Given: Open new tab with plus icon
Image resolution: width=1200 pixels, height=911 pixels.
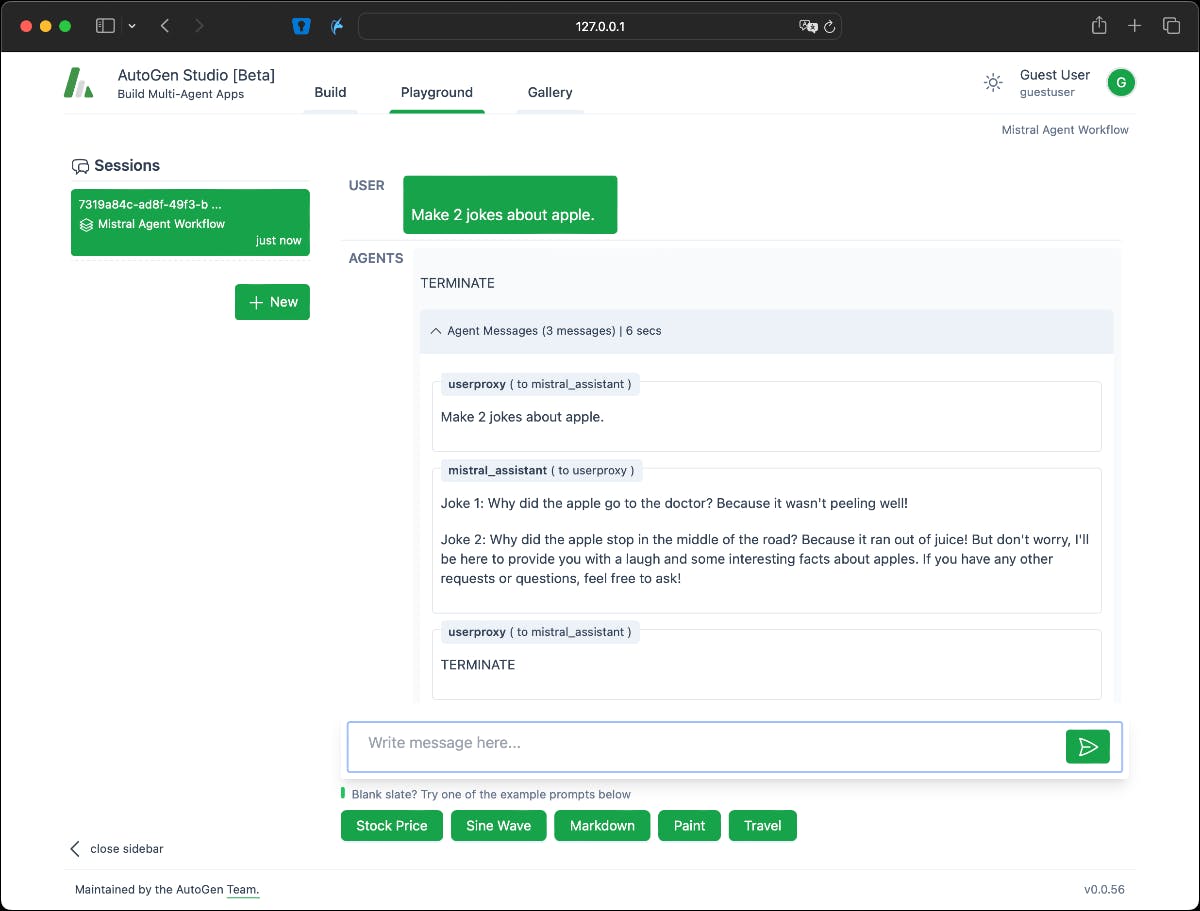Looking at the screenshot, I should [1134, 26].
